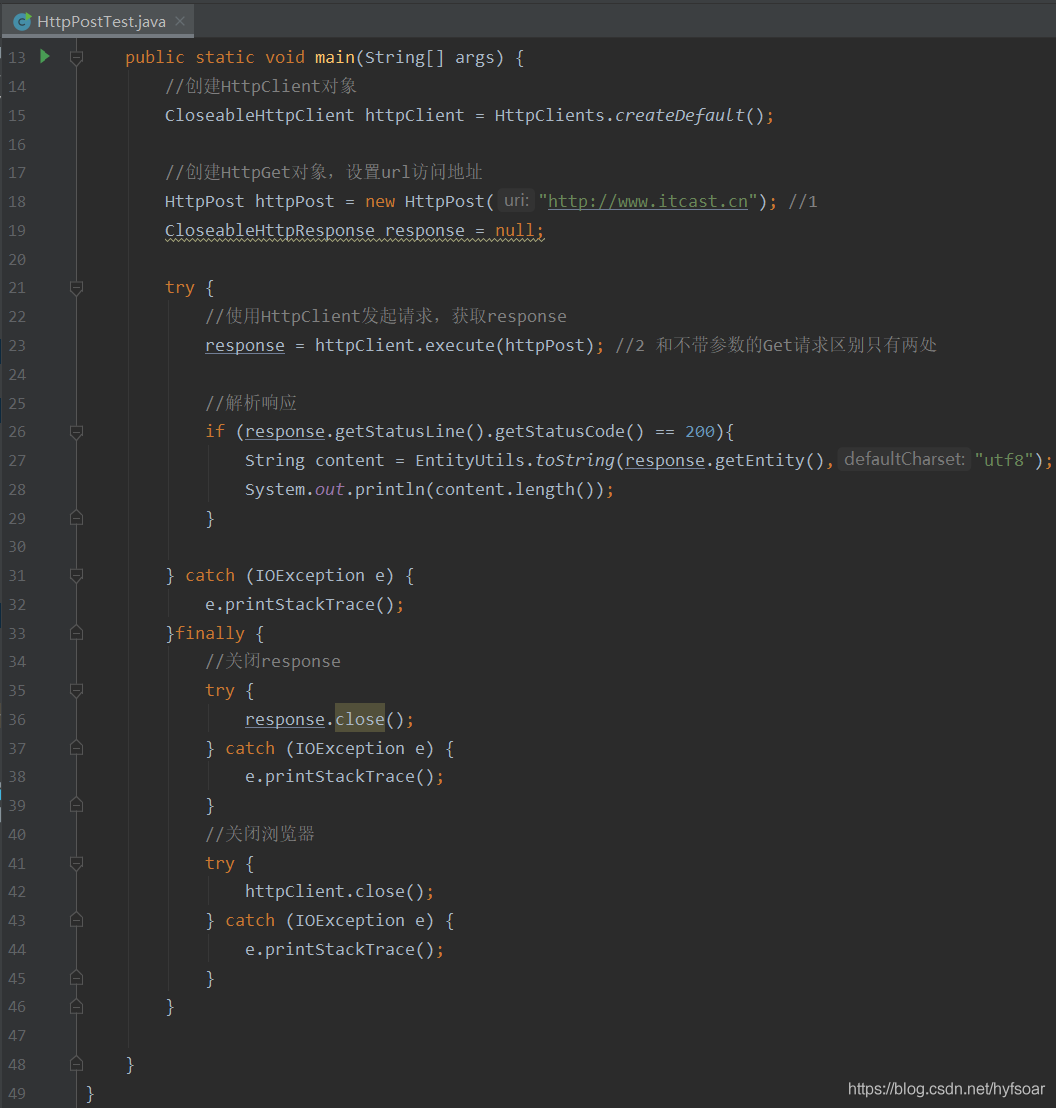Click the finally keyword on line 33
Viewport: 1056px width, 1108px height.
pyautogui.click(x=210, y=633)
